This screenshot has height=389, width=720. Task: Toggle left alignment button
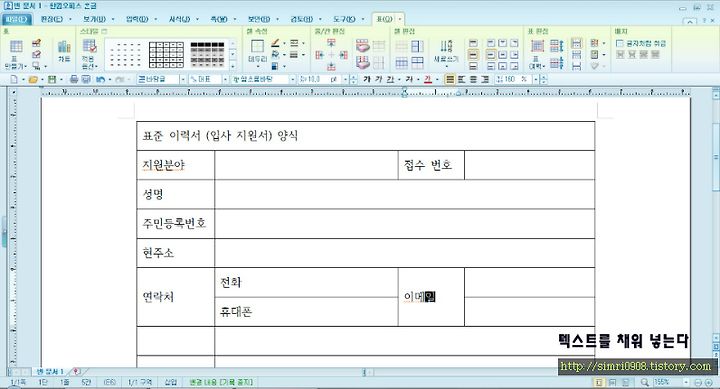point(461,79)
